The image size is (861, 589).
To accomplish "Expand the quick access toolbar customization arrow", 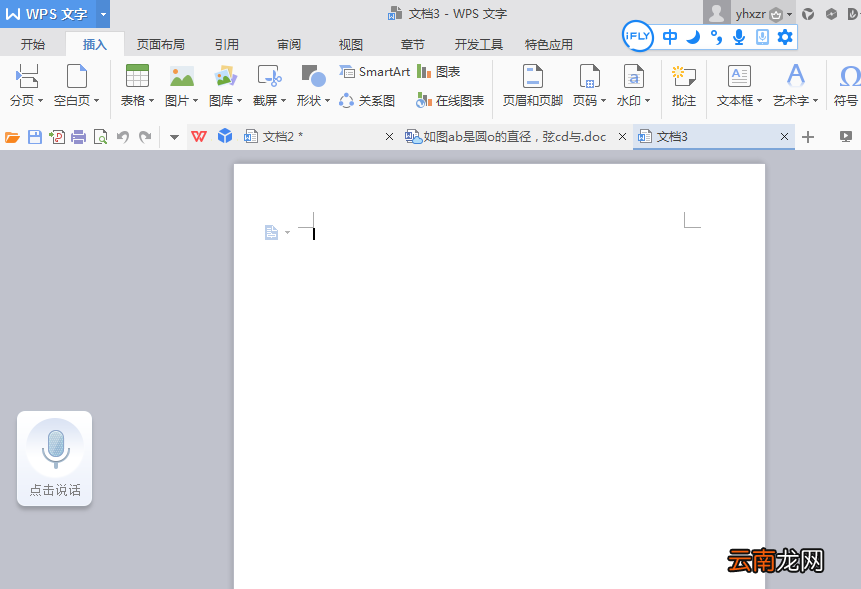I will pos(174,137).
